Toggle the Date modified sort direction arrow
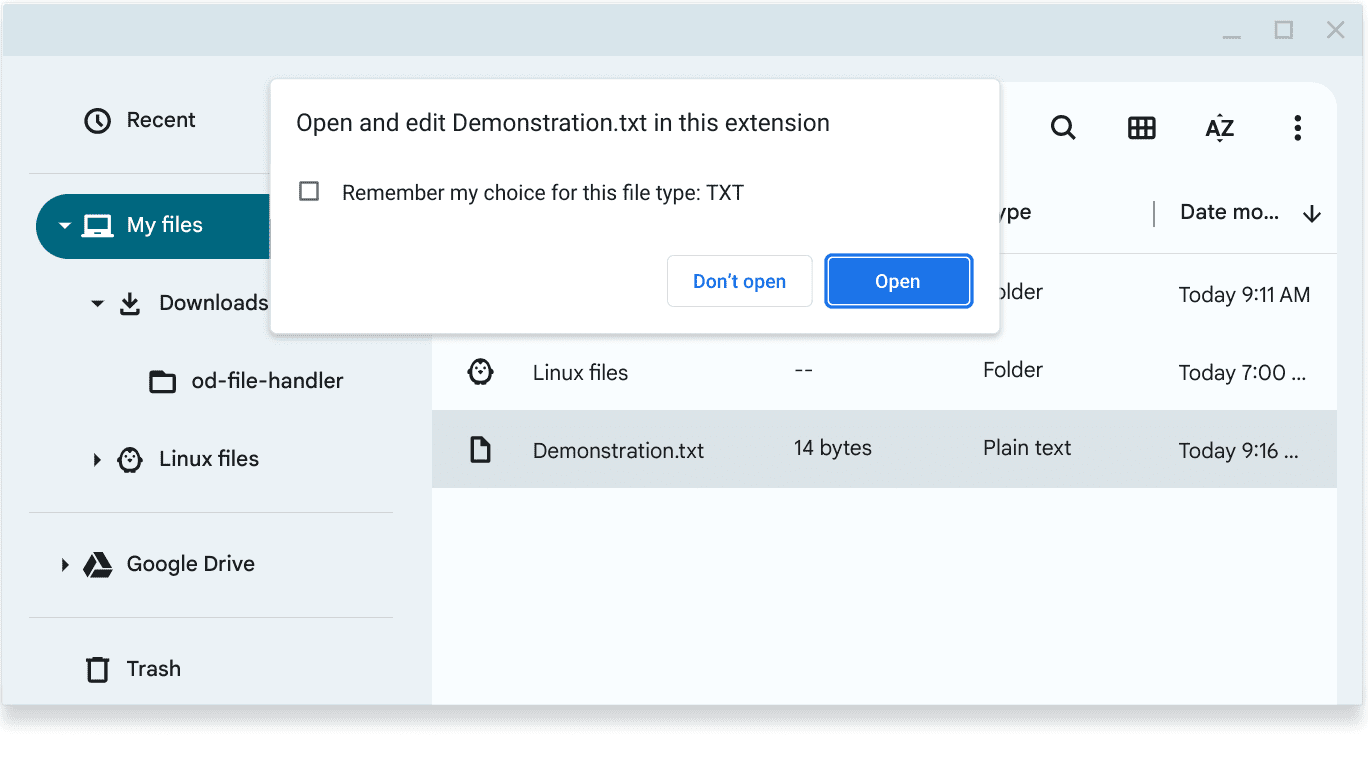The height and width of the screenshot is (777, 1368). [x=1312, y=212]
